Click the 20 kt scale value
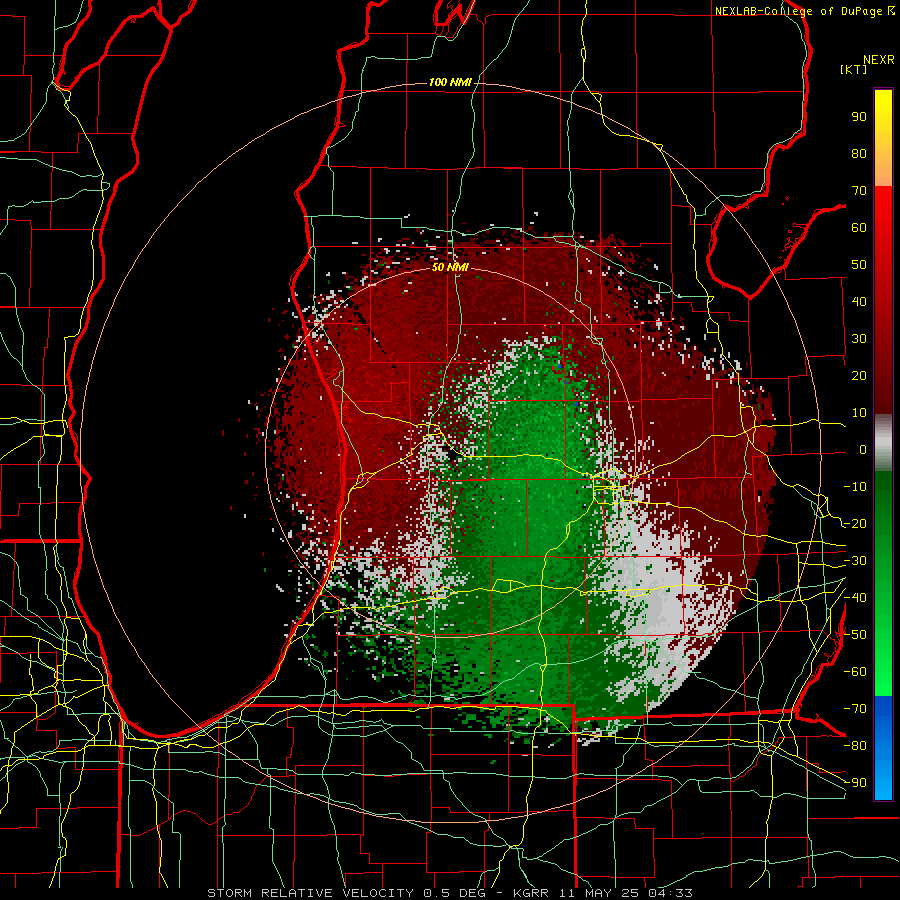This screenshot has width=900, height=900. 859,375
